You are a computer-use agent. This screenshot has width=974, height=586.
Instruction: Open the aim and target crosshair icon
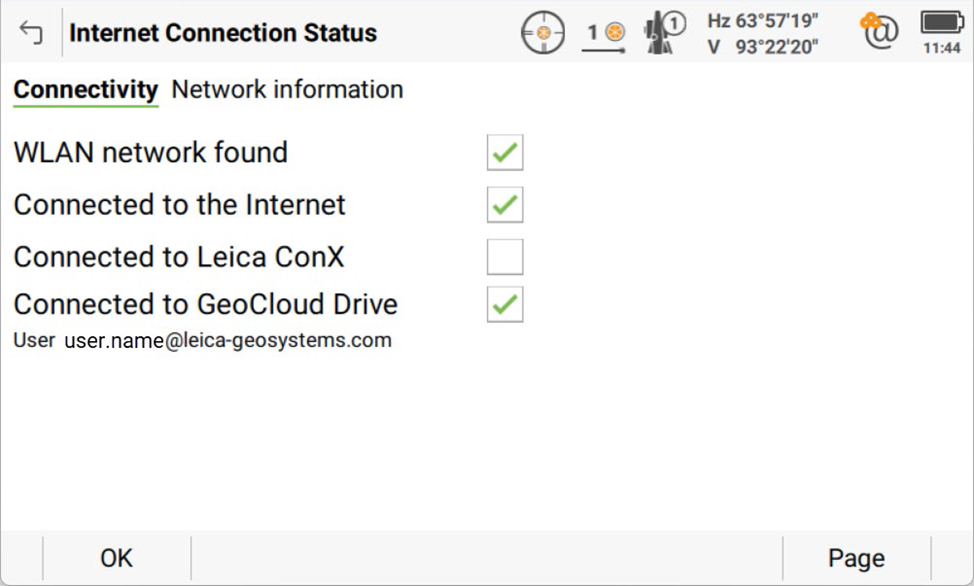(x=543, y=33)
